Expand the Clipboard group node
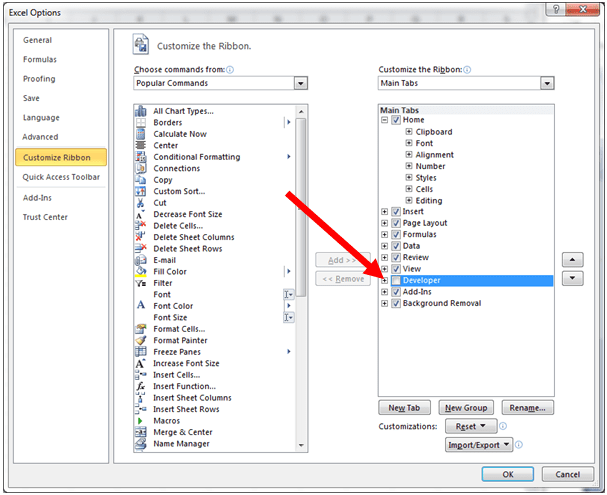607x495 pixels. coord(409,132)
